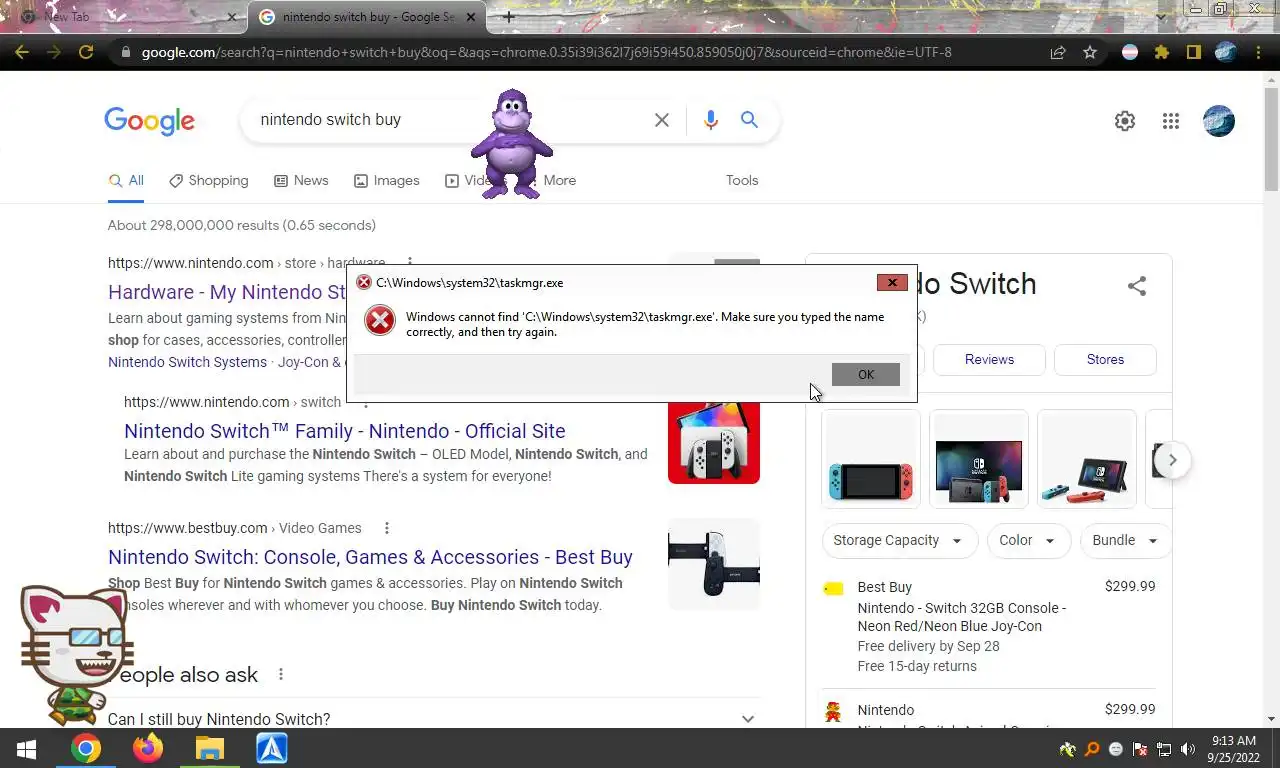This screenshot has width=1280, height=768.
Task: Click the lock site info icon
Action: [x=125, y=52]
